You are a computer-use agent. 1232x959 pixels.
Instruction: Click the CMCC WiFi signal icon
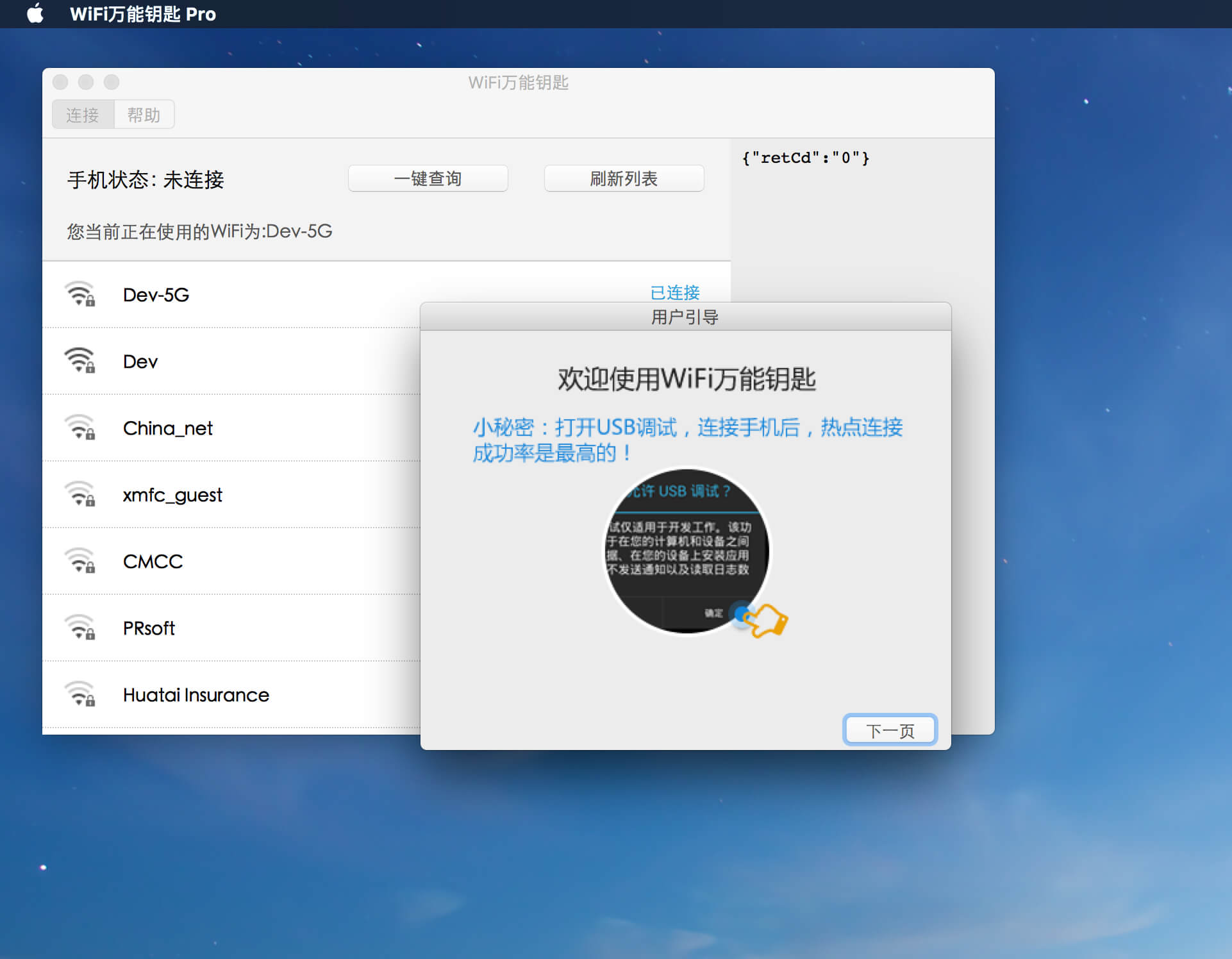(80, 561)
